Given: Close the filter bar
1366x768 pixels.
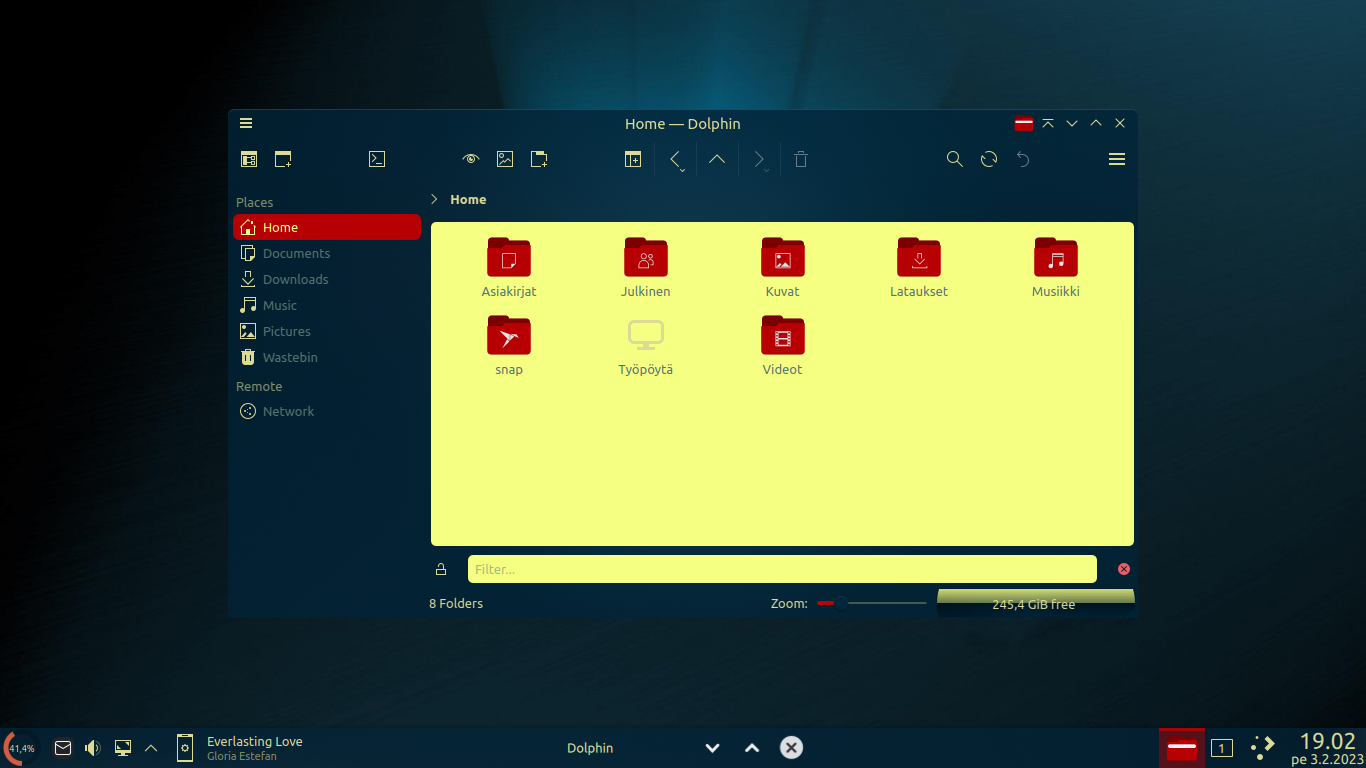Looking at the screenshot, I should tap(1123, 569).
